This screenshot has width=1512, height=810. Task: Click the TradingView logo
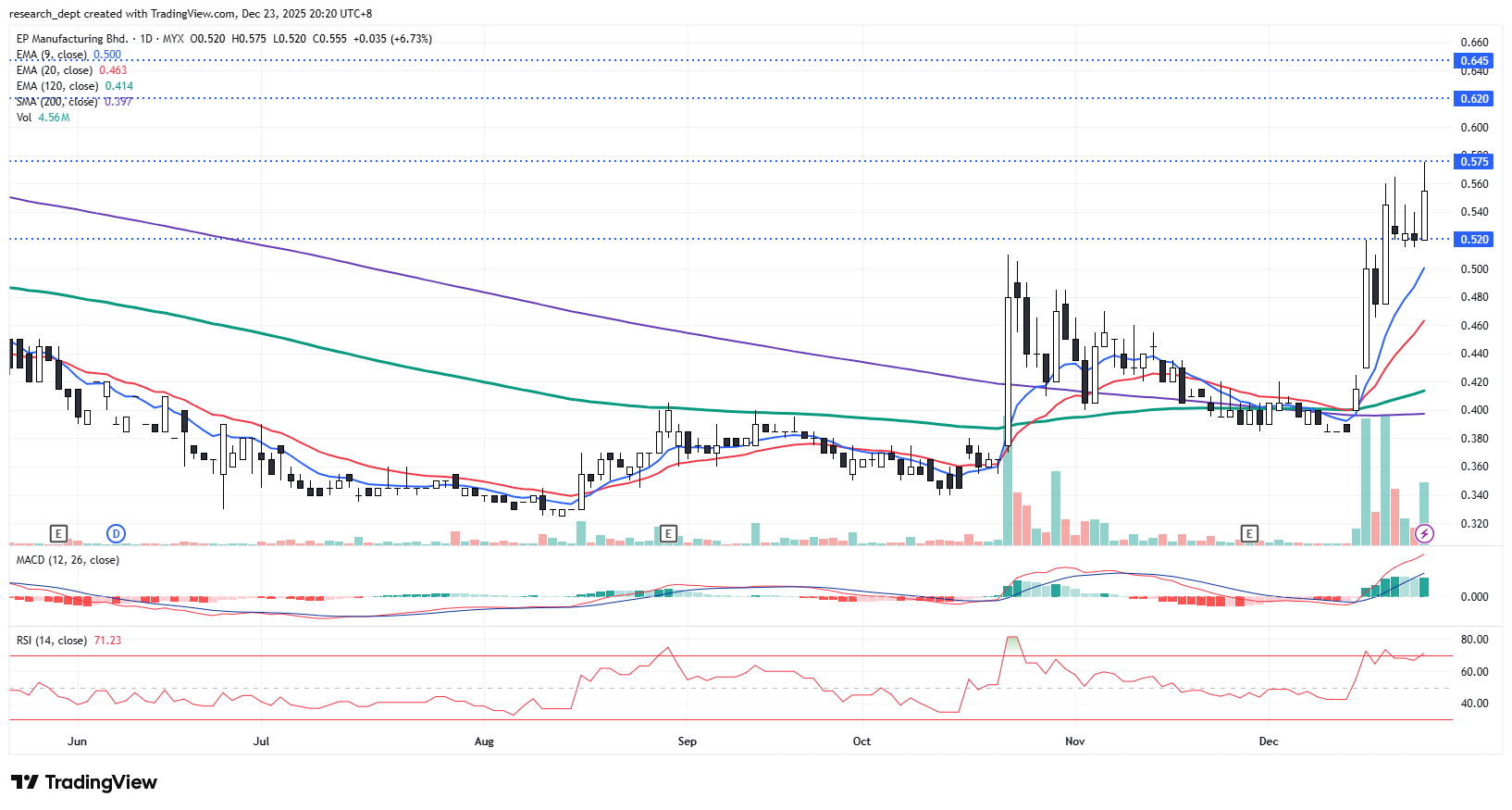[84, 782]
